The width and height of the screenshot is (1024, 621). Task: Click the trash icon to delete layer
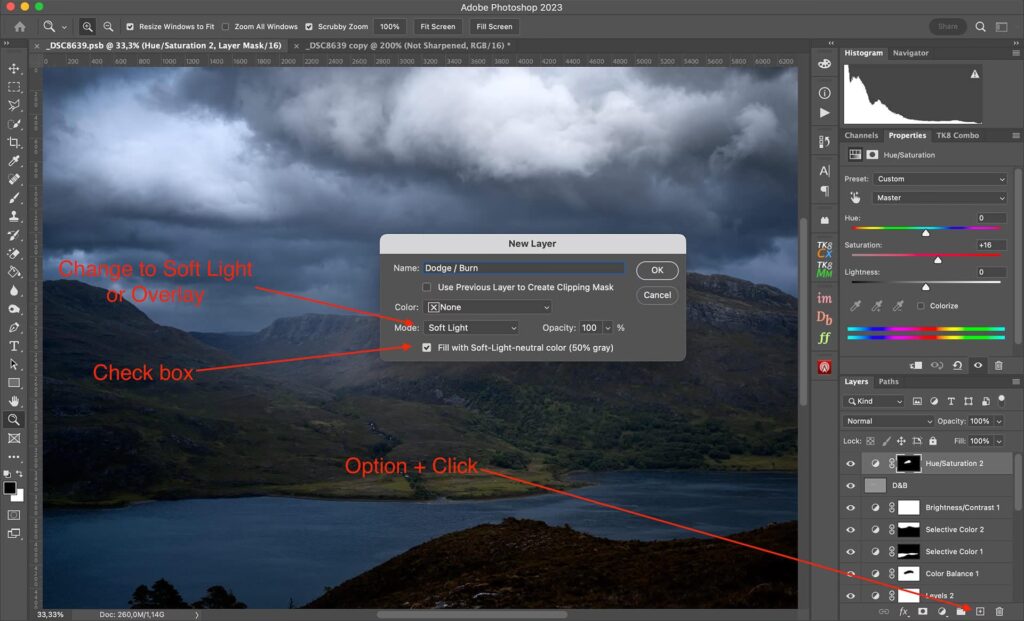click(998, 610)
